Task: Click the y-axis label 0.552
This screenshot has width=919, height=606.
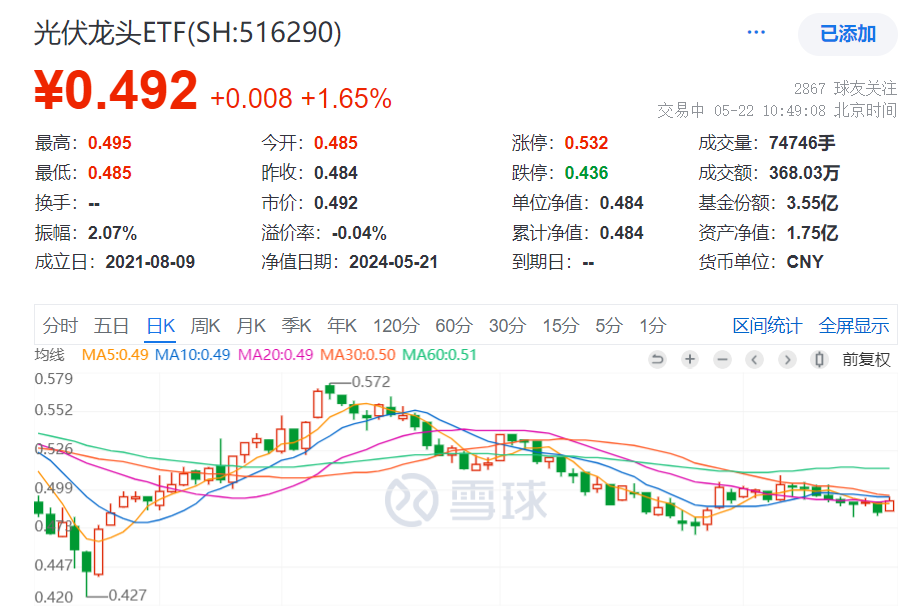Action: pos(54,410)
